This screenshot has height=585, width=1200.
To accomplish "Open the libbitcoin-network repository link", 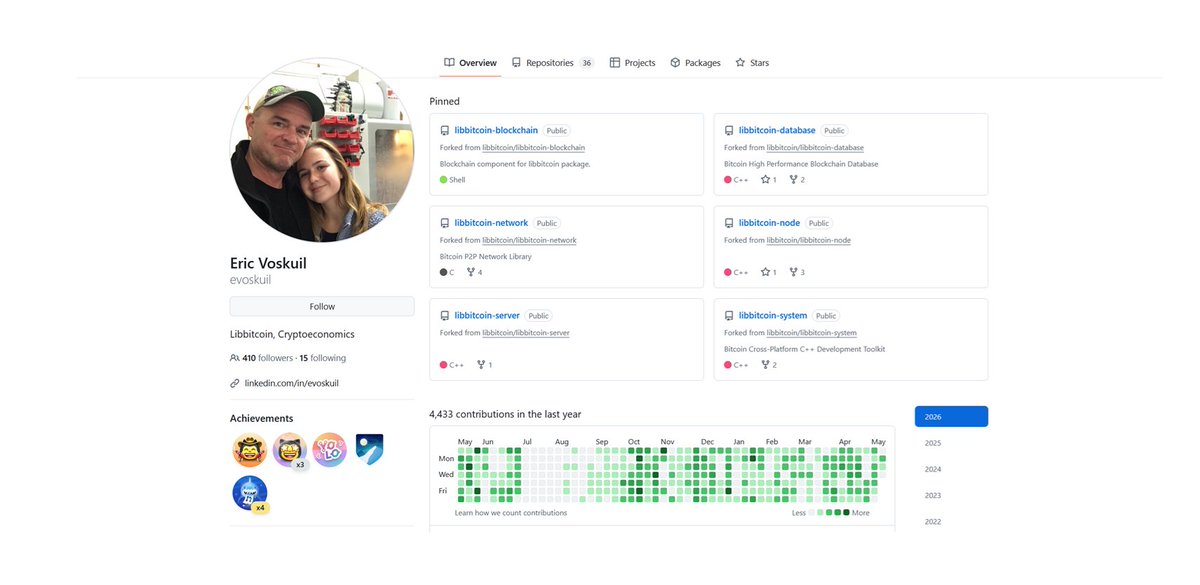I will pyautogui.click(x=491, y=223).
